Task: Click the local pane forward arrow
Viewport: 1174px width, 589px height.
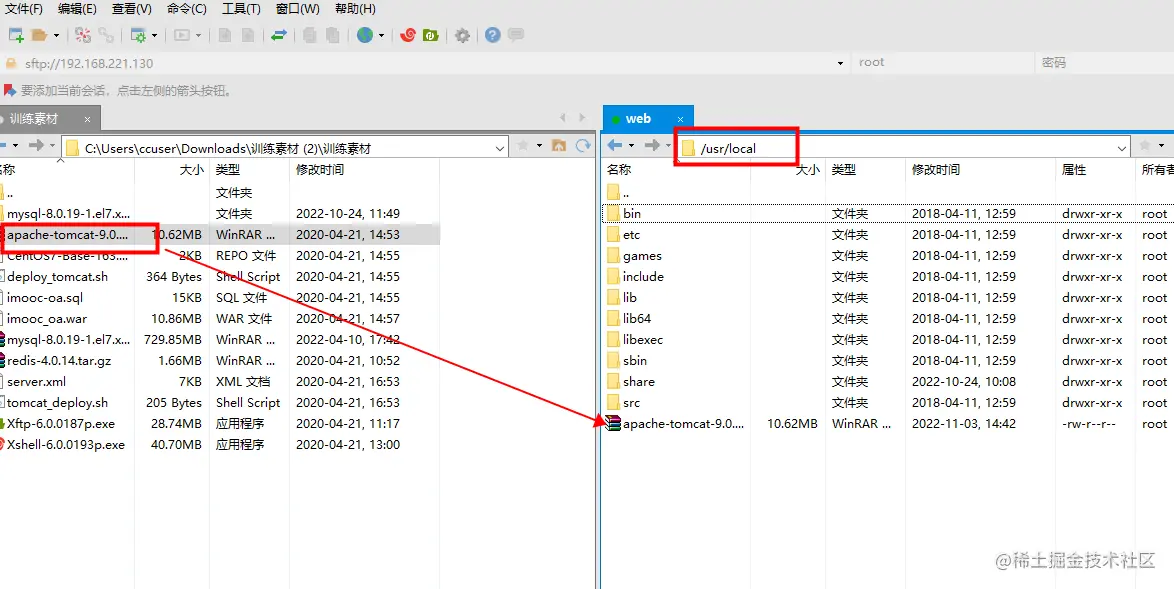Action: tap(36, 145)
